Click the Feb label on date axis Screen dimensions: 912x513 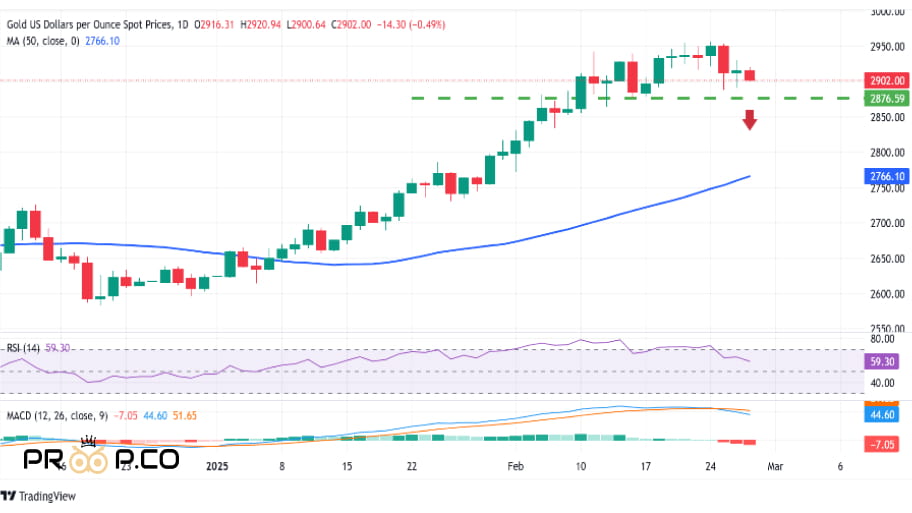pyautogui.click(x=516, y=466)
